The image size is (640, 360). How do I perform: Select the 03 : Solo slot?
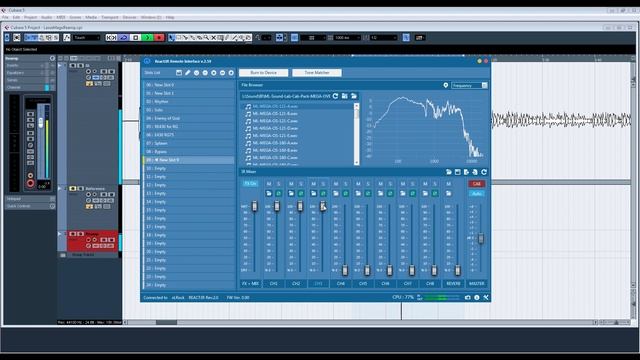click(x=189, y=110)
